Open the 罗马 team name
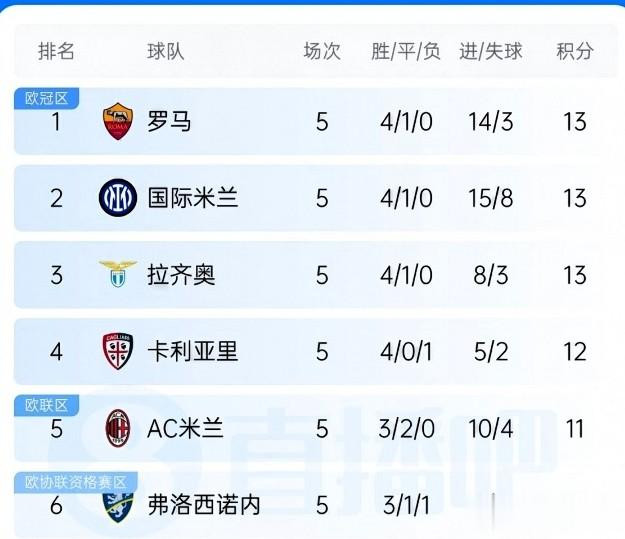 pyautogui.click(x=169, y=122)
